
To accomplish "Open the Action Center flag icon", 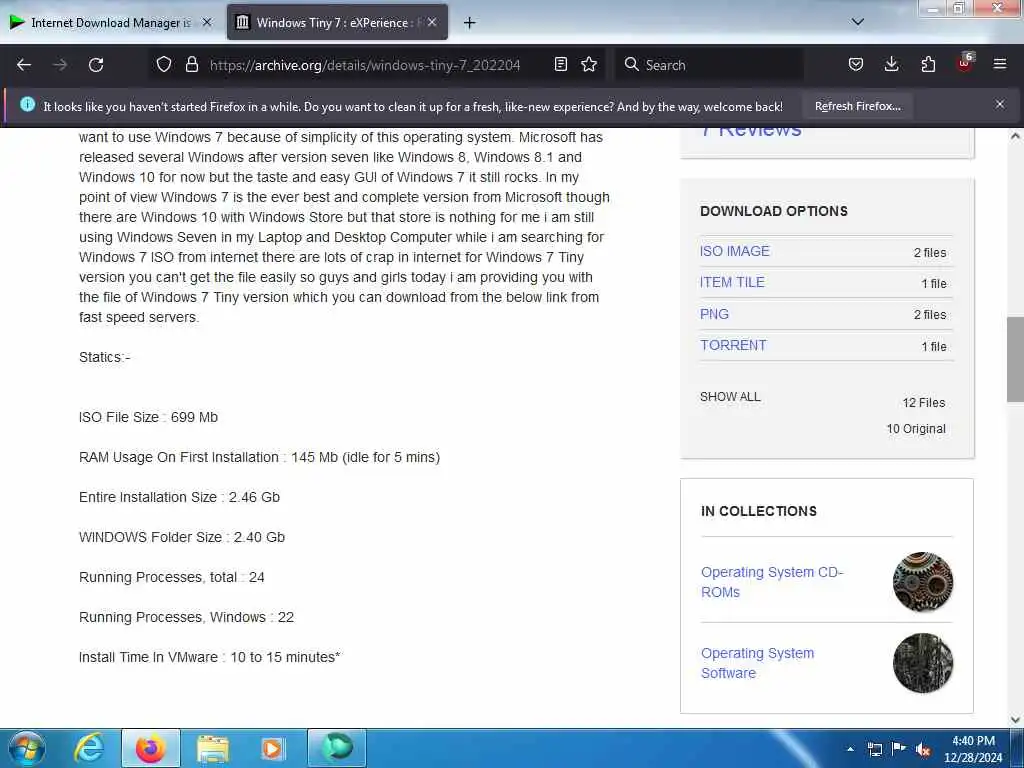I will click(899, 749).
